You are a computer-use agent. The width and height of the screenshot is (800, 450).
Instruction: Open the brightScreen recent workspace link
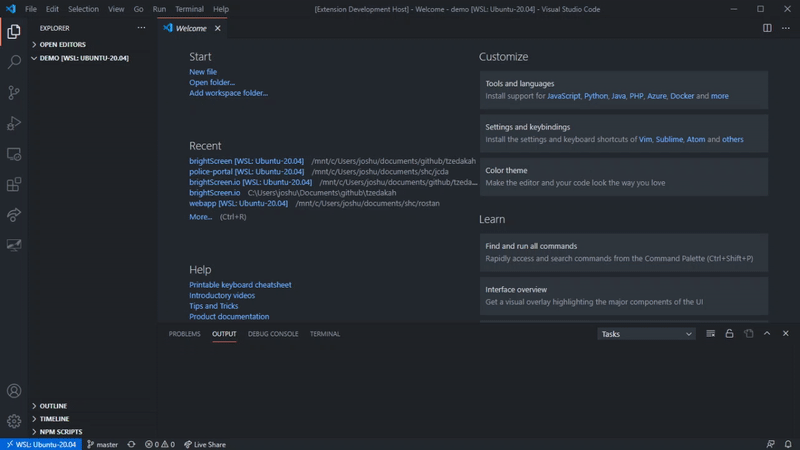(246, 161)
